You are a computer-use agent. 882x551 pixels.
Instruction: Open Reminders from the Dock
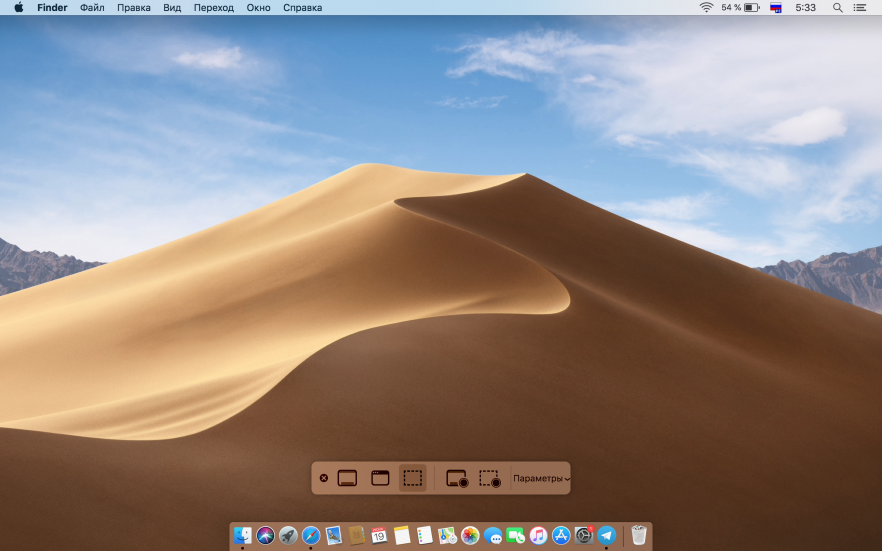pos(425,535)
